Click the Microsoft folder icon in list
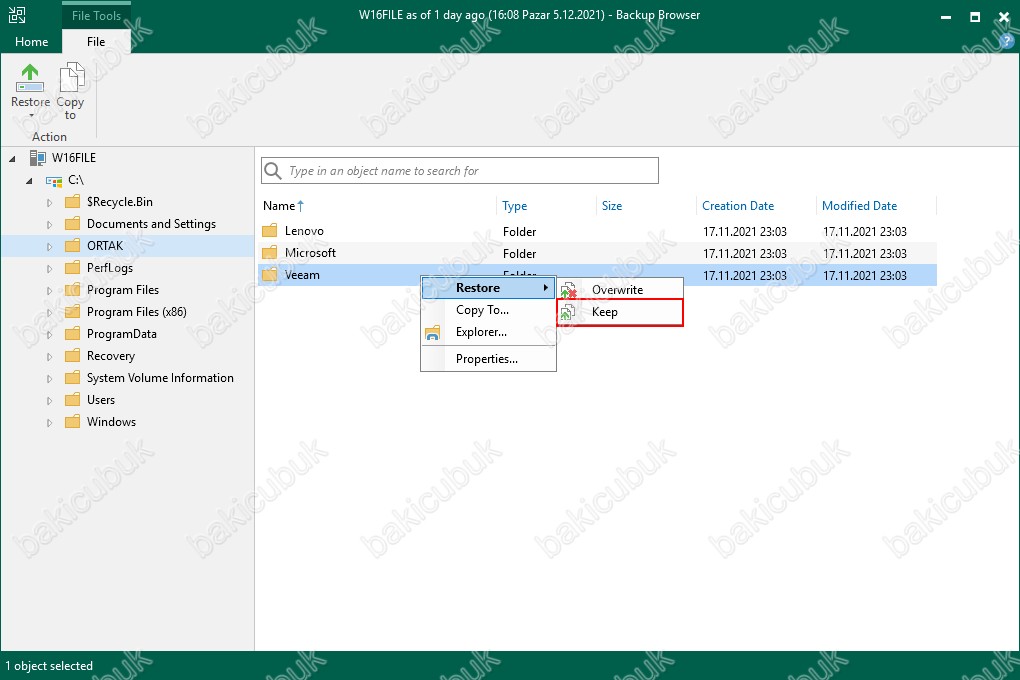This screenshot has height=680, width=1020. click(x=270, y=253)
